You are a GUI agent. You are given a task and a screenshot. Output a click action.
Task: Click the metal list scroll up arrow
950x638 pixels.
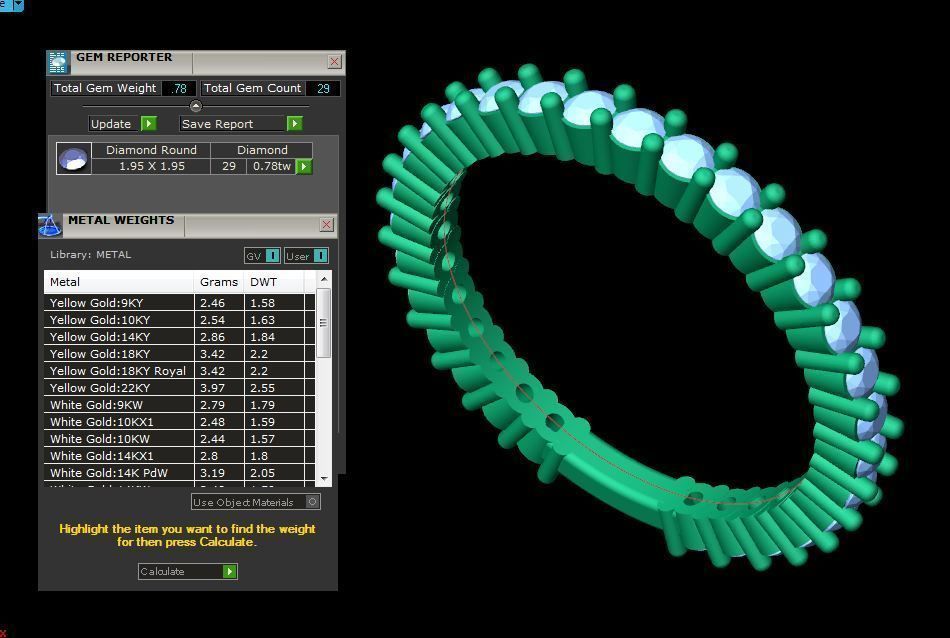point(324,279)
